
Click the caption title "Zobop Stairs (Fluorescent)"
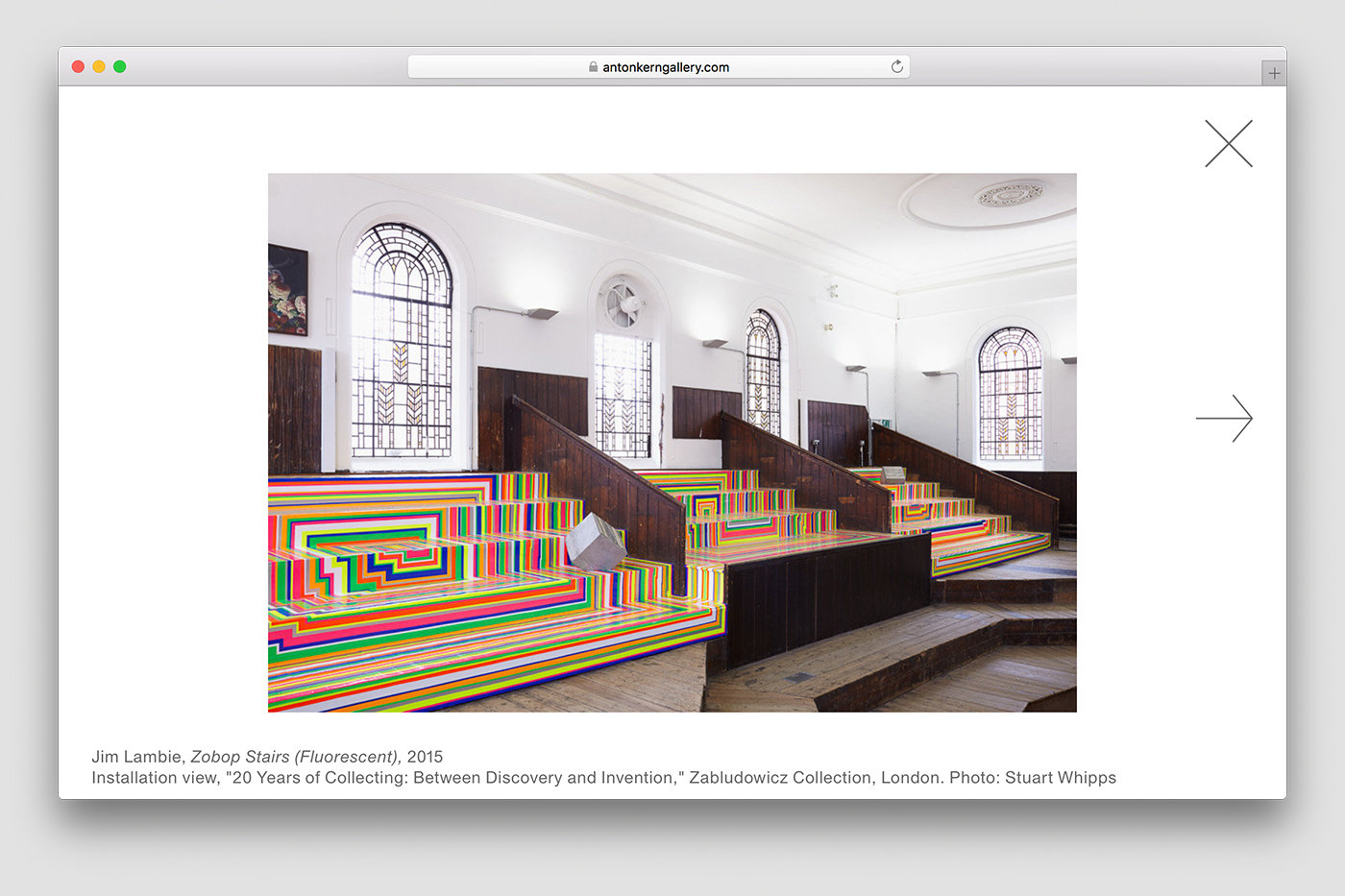click(x=296, y=757)
